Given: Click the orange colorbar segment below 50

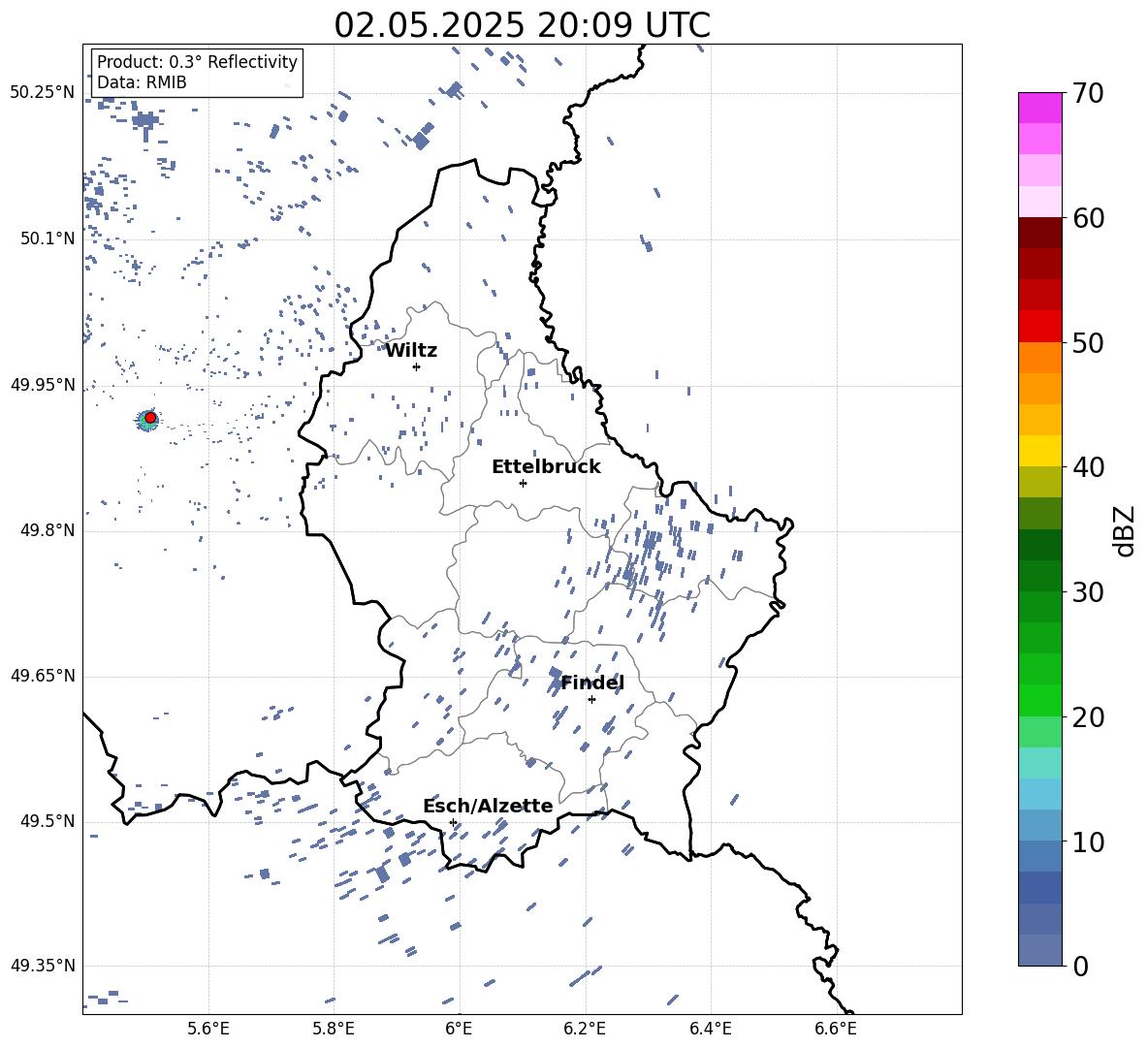Looking at the screenshot, I should tap(1040, 357).
